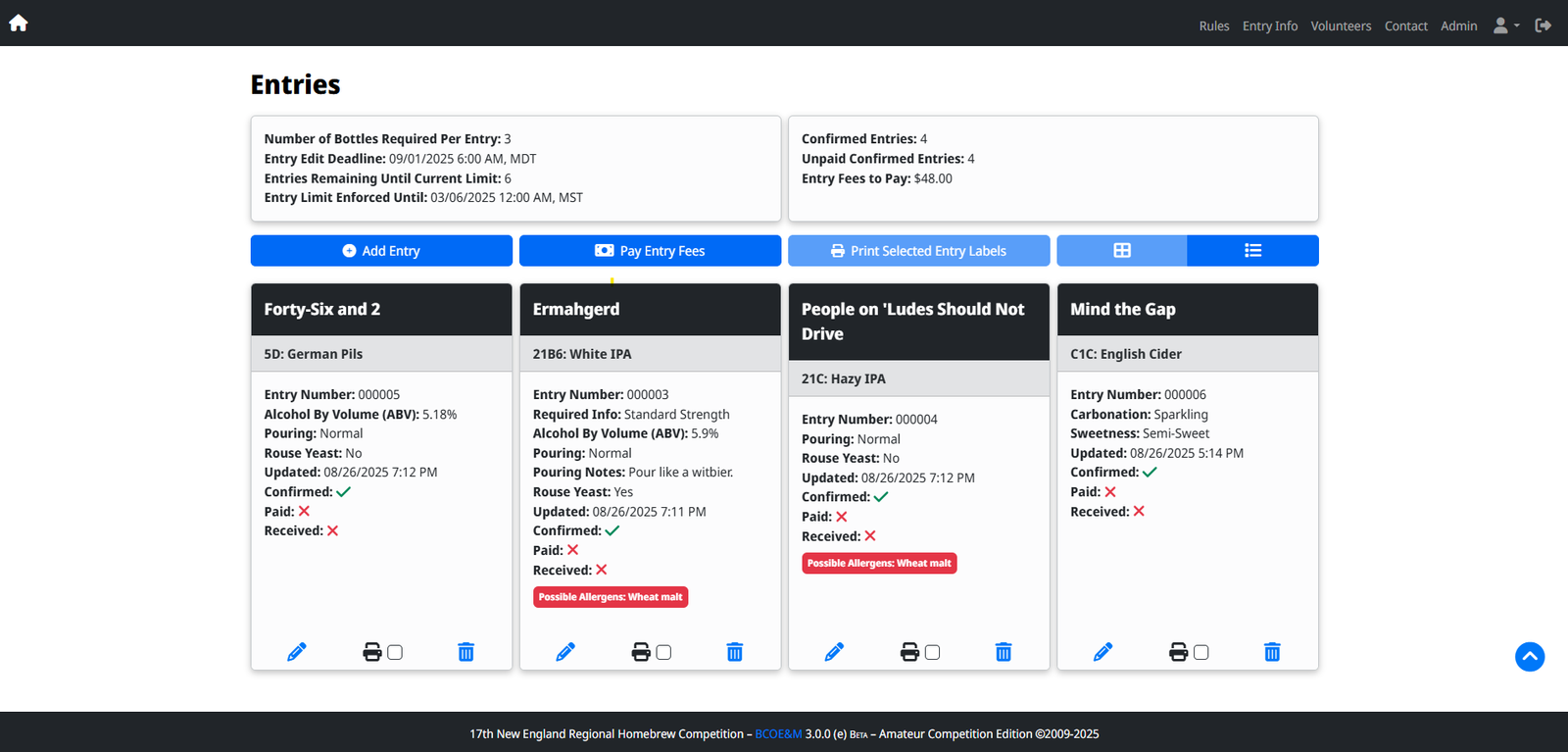
Task: Open the BCOE&M link in footer
Action: pyautogui.click(x=778, y=734)
